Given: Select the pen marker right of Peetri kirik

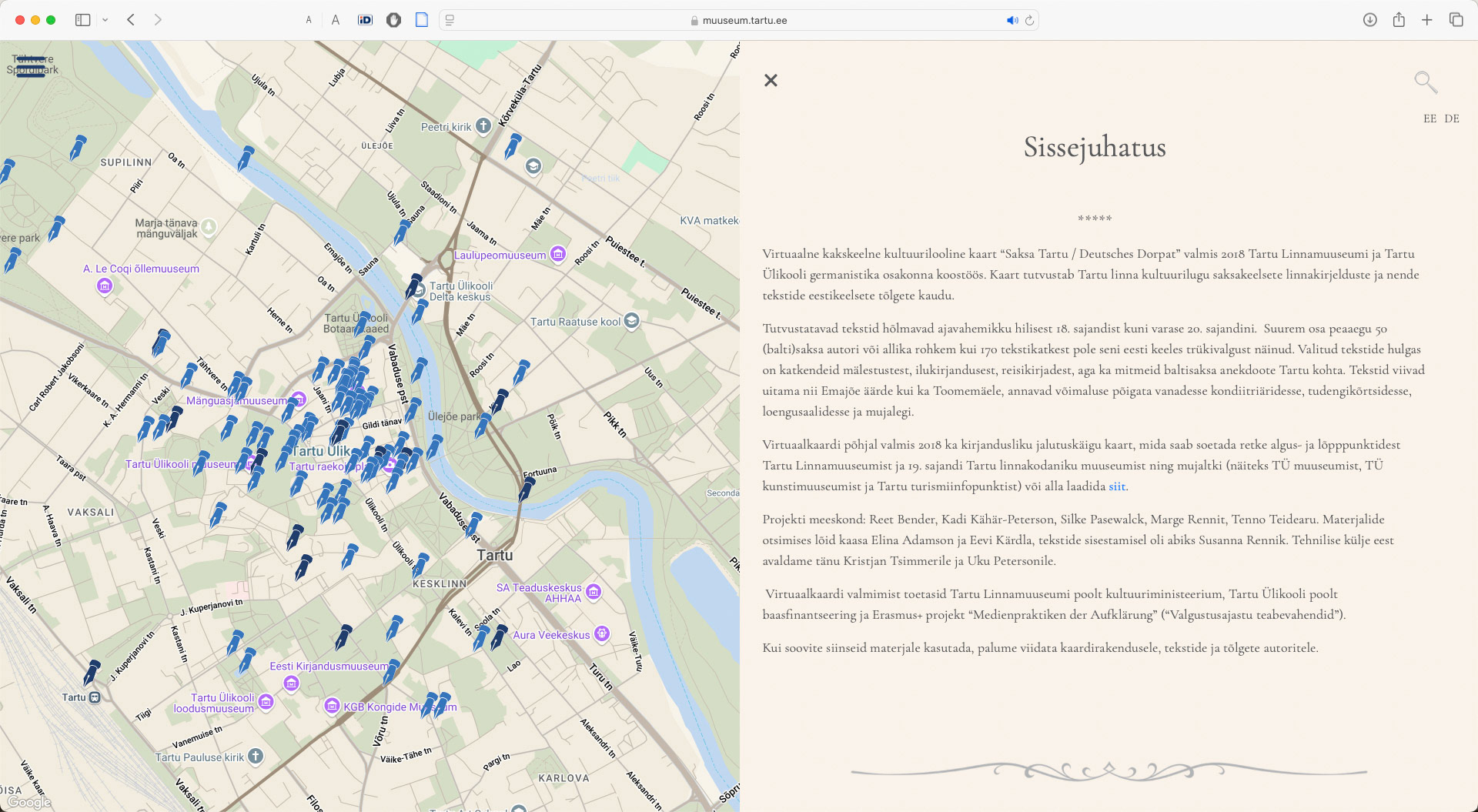Looking at the screenshot, I should click(x=512, y=146).
